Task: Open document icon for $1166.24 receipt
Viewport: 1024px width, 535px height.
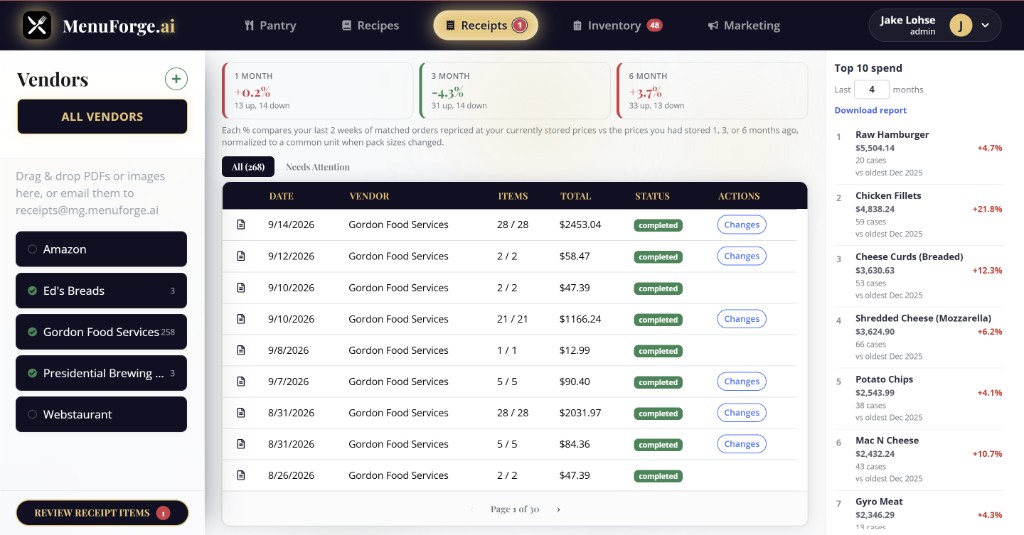Action: [x=241, y=319]
